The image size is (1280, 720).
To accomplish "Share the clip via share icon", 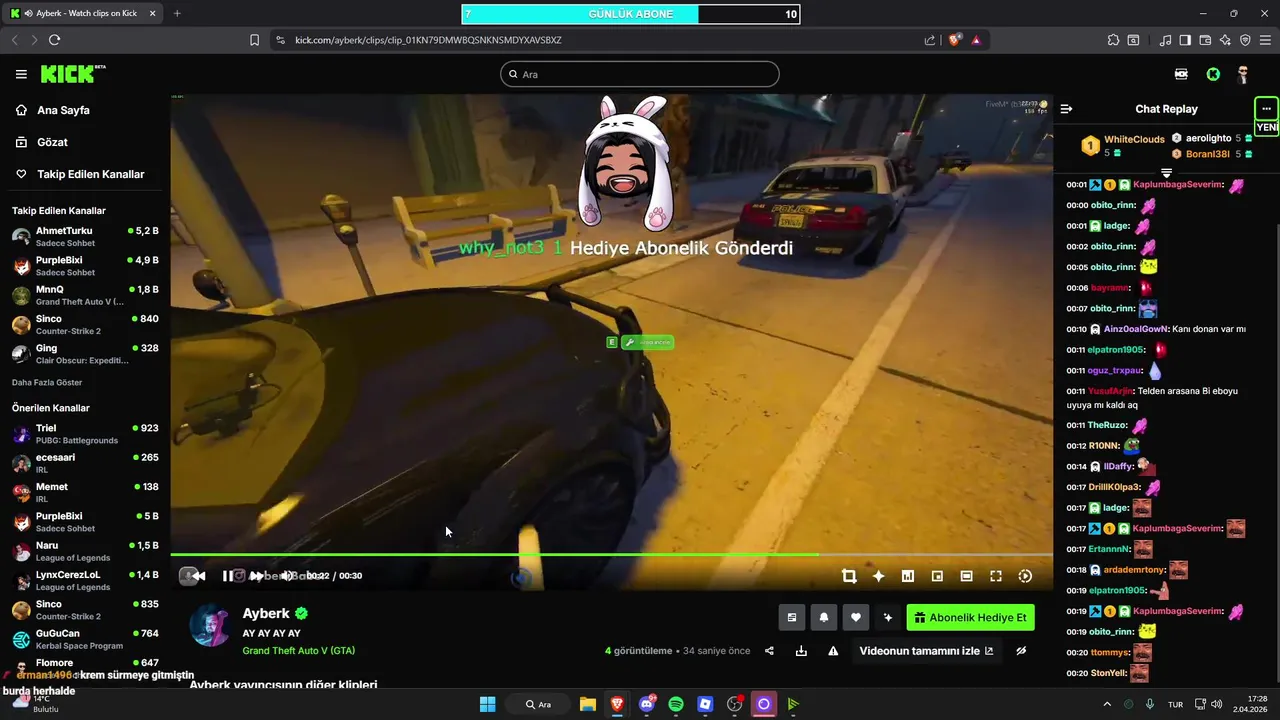I will (x=769, y=651).
